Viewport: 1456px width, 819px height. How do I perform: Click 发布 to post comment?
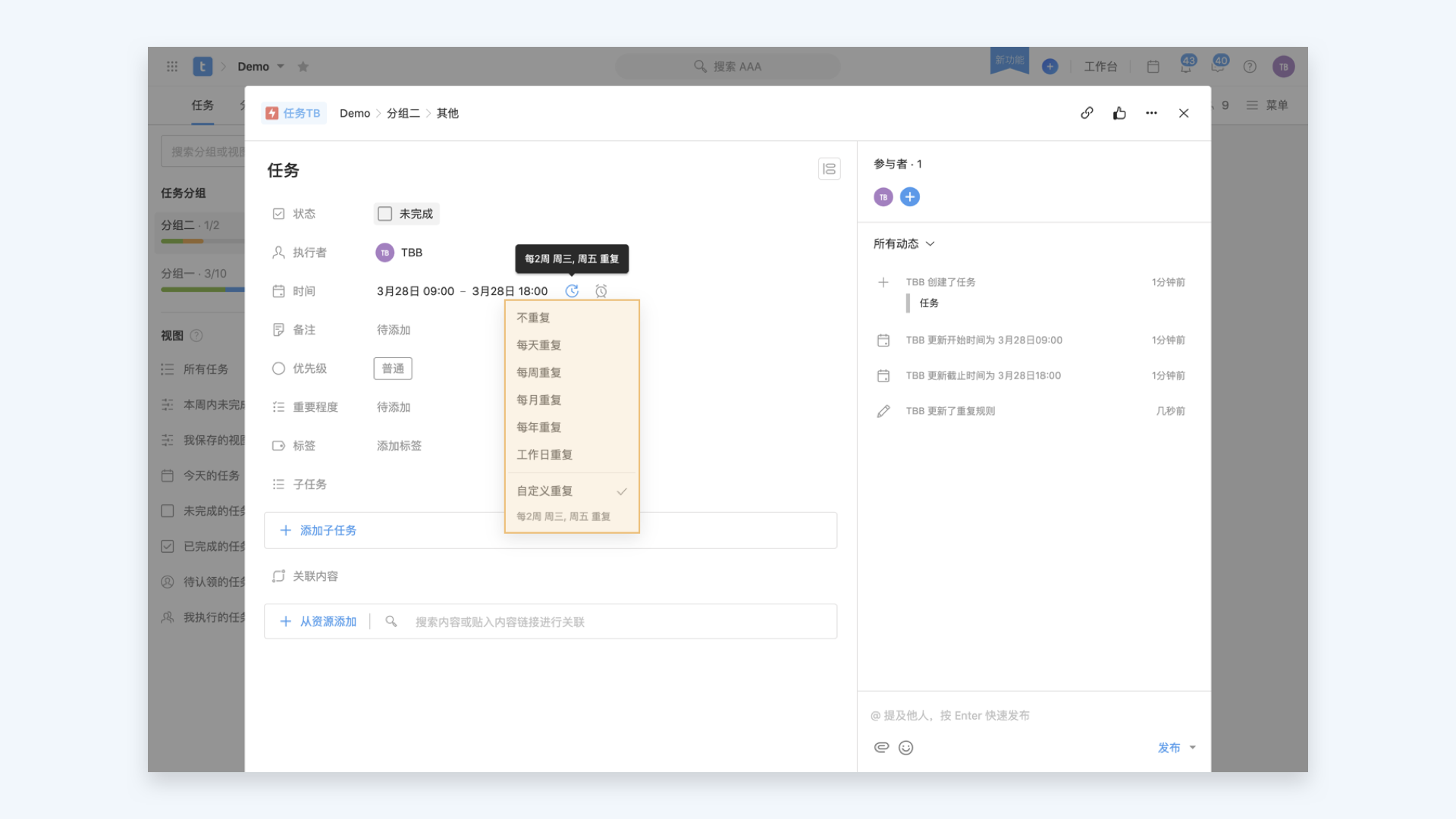point(1169,748)
